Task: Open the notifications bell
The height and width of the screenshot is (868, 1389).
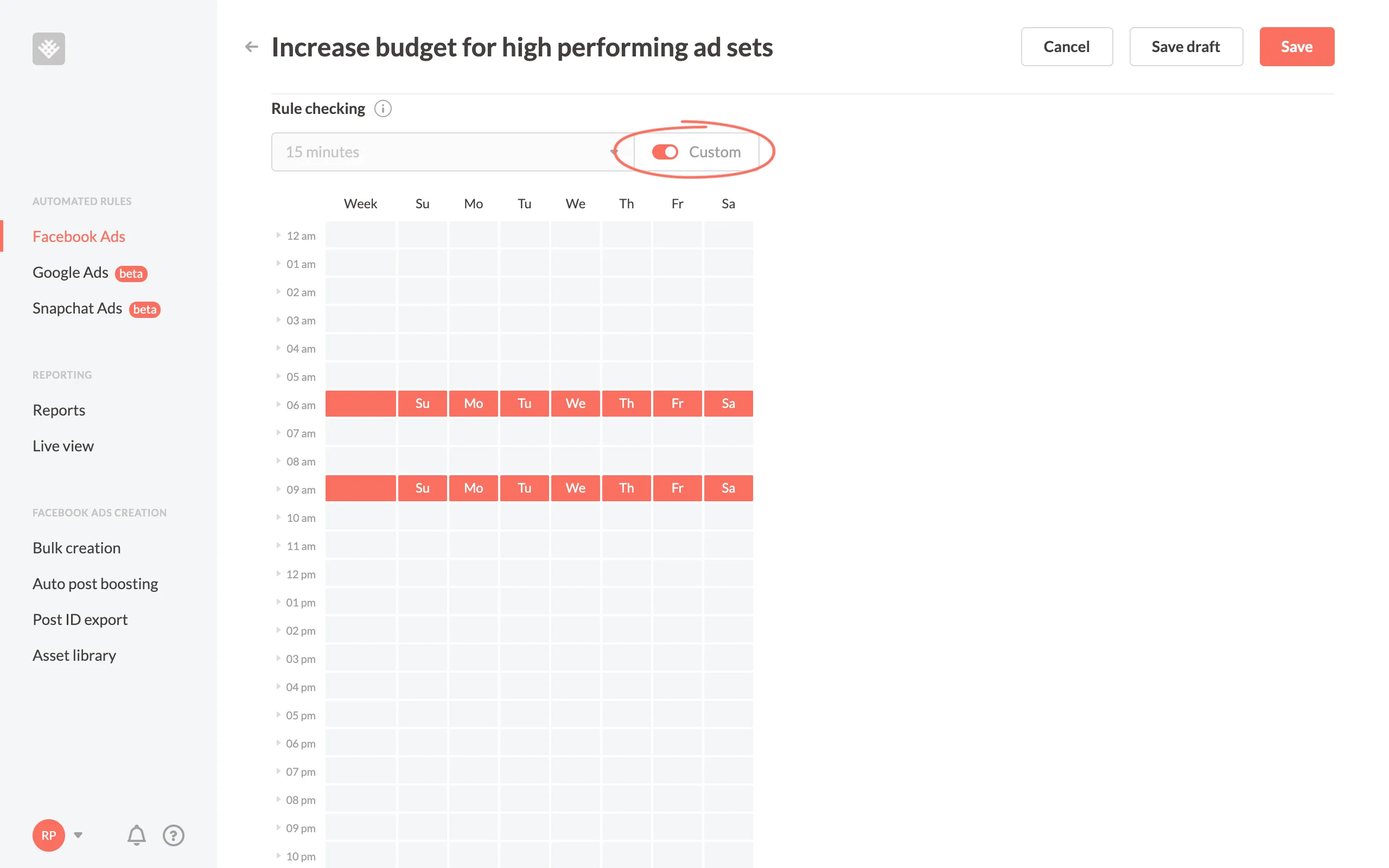Action: (x=136, y=835)
